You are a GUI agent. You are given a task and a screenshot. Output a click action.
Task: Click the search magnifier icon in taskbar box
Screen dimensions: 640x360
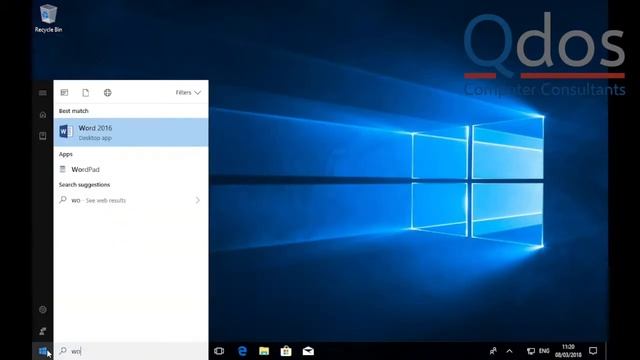[63, 351]
